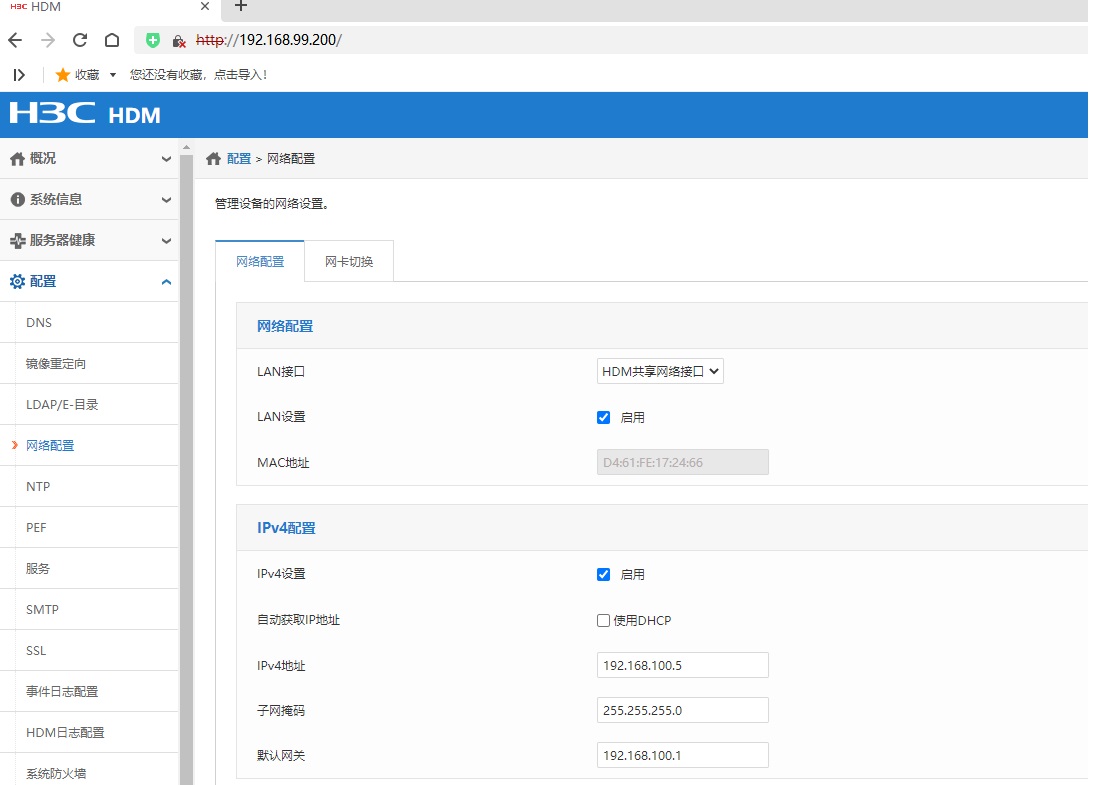Switch to the 网卡切换 tab
Image resolution: width=1110 pixels, height=785 pixels.
(x=349, y=261)
